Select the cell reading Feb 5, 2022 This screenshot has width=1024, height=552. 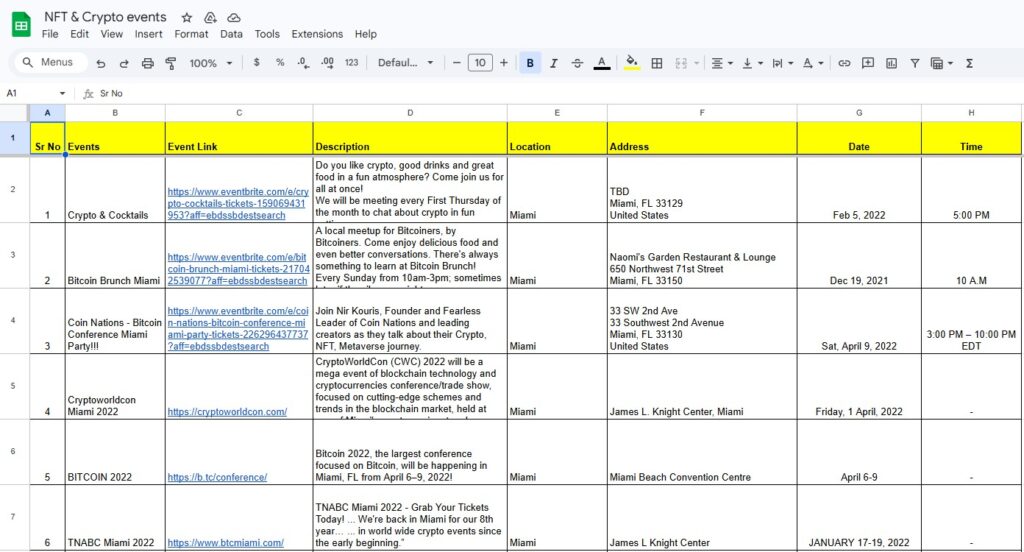coord(859,189)
